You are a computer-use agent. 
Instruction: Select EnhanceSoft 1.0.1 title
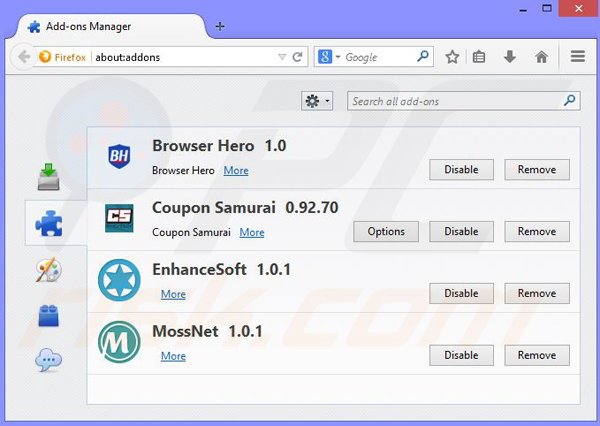click(222, 270)
